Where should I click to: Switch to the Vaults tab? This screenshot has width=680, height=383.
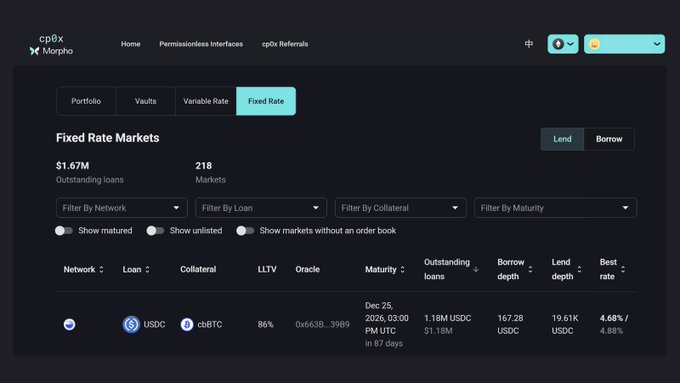coord(145,101)
